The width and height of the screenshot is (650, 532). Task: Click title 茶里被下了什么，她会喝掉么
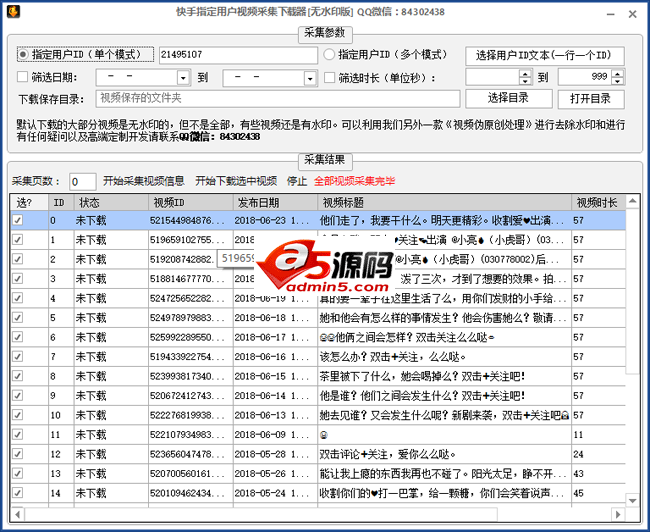[x=422, y=377]
